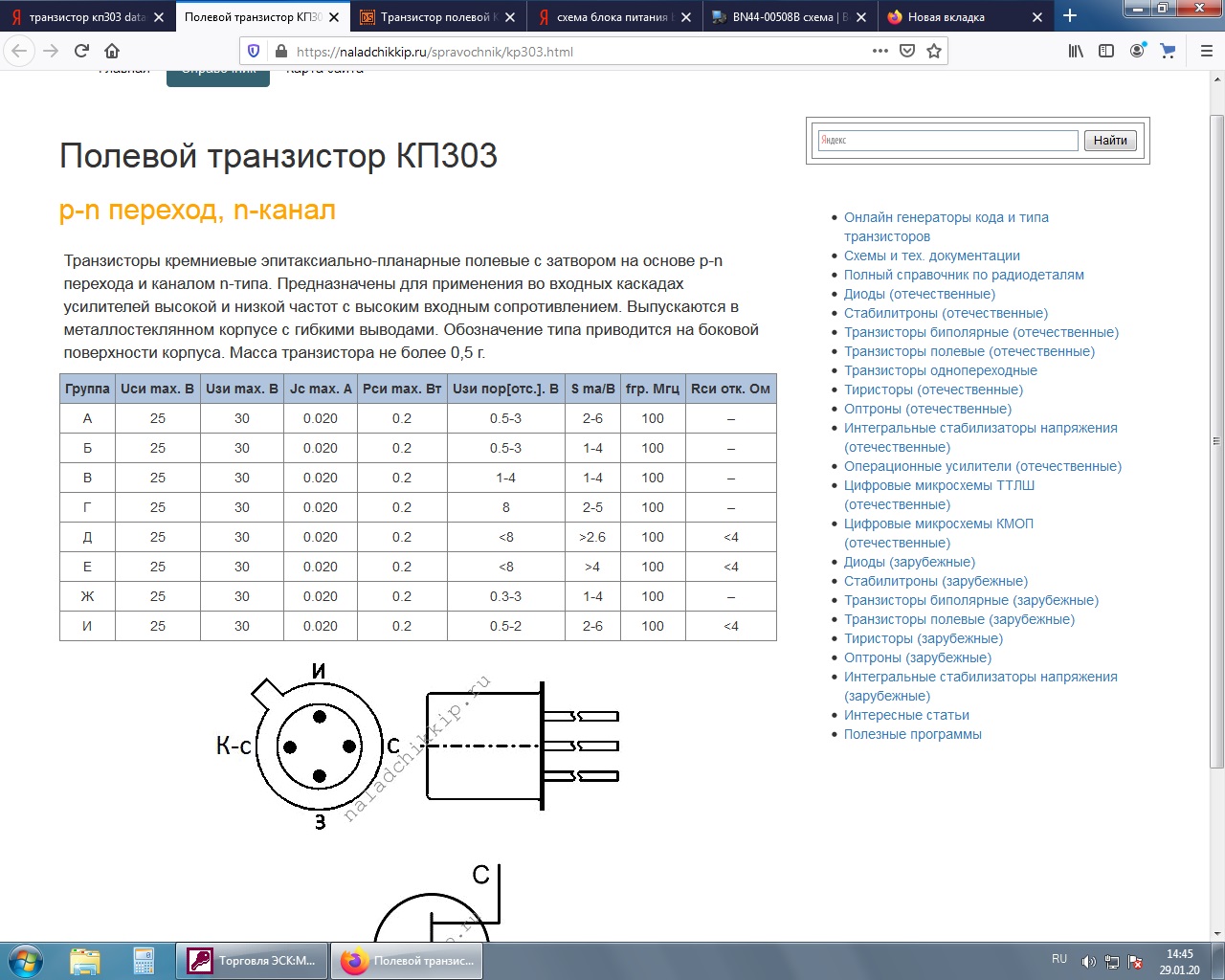Open tracking protection shield icon
The height and width of the screenshot is (980, 1225).
pyautogui.click(x=254, y=52)
